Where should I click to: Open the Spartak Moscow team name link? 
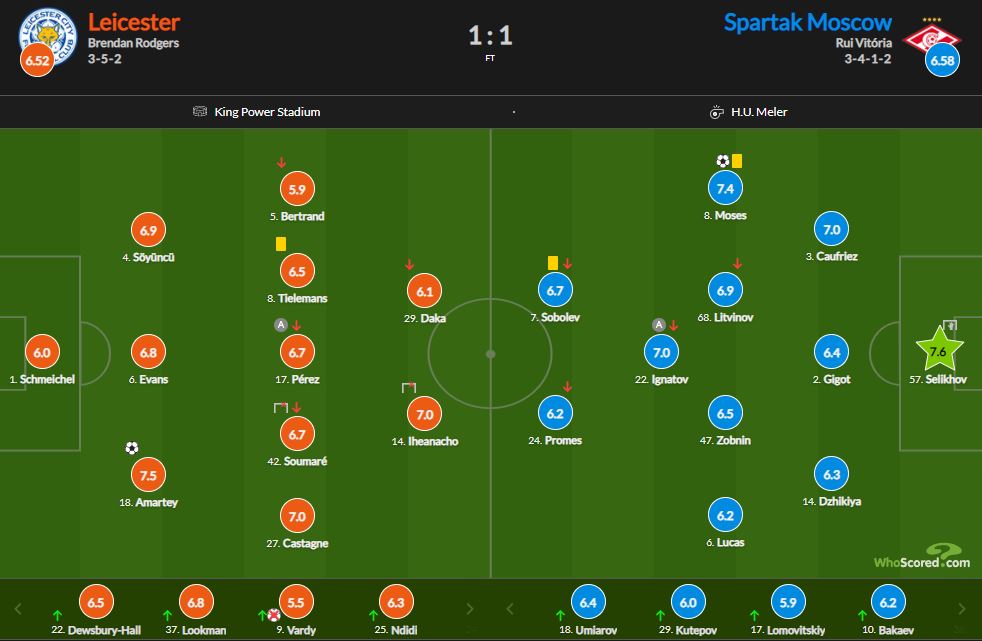(807, 22)
